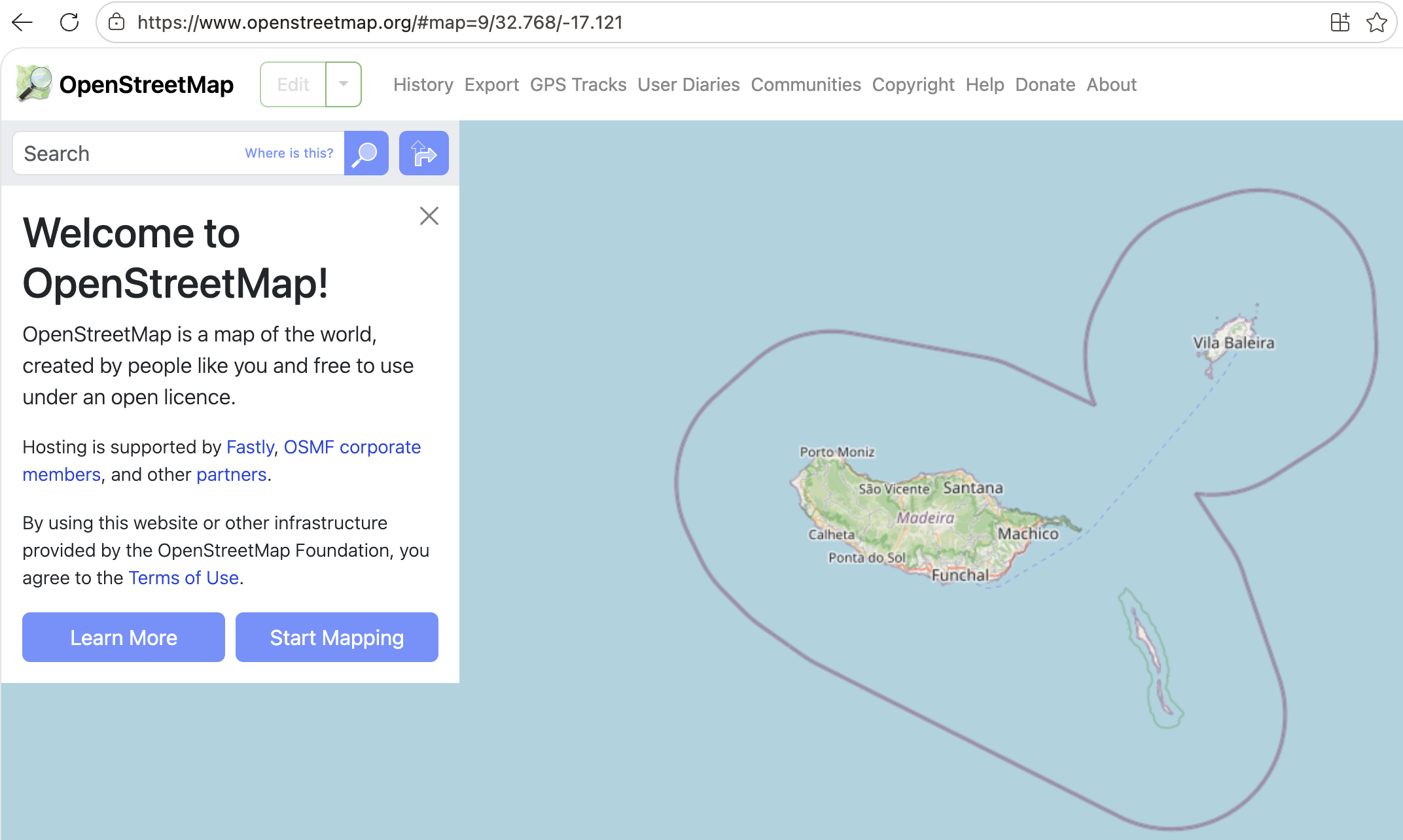The image size is (1403, 840).
Task: Follow the Fastly link
Action: (250, 447)
